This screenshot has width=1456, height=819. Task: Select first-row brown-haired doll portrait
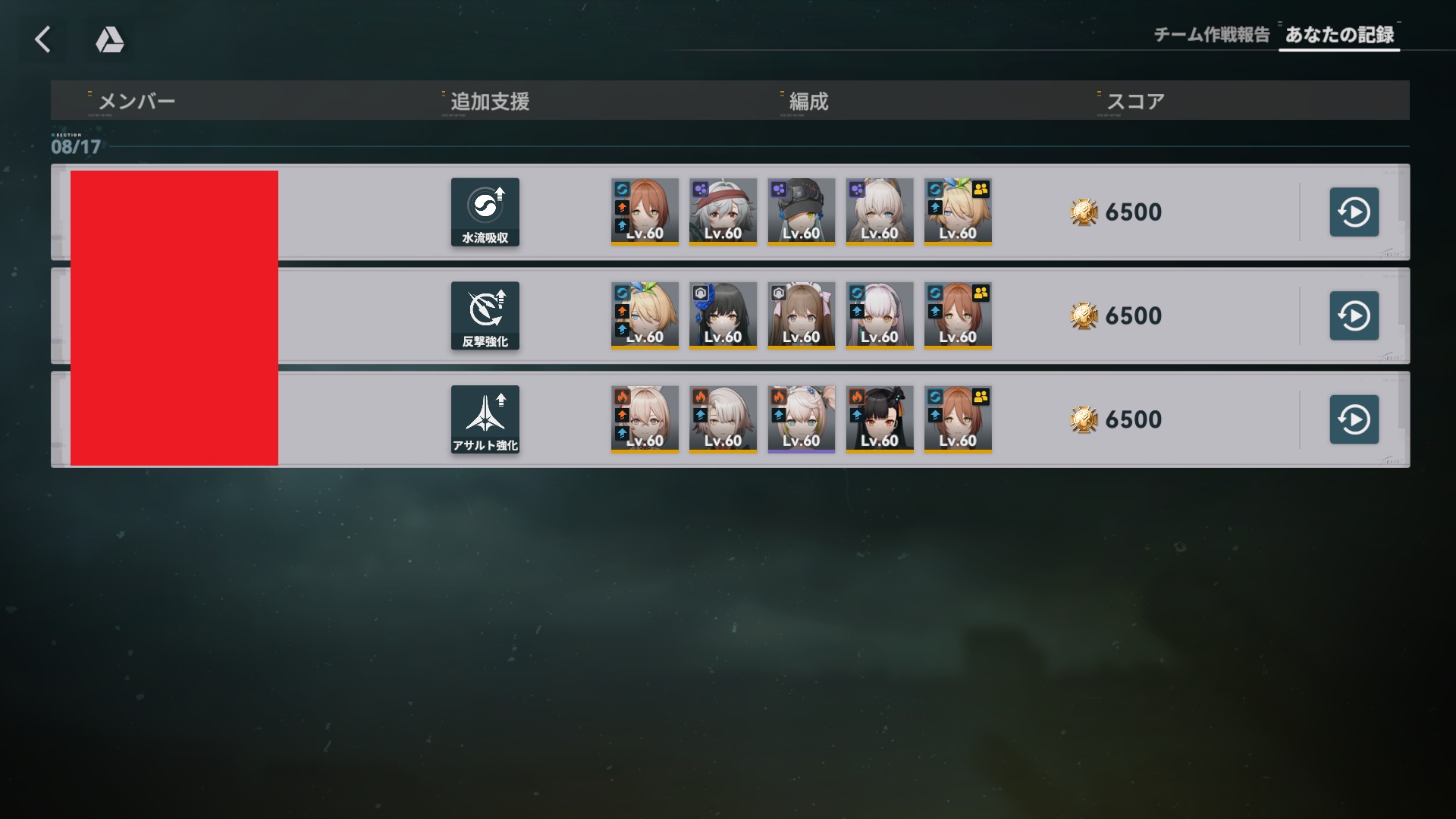(x=645, y=212)
